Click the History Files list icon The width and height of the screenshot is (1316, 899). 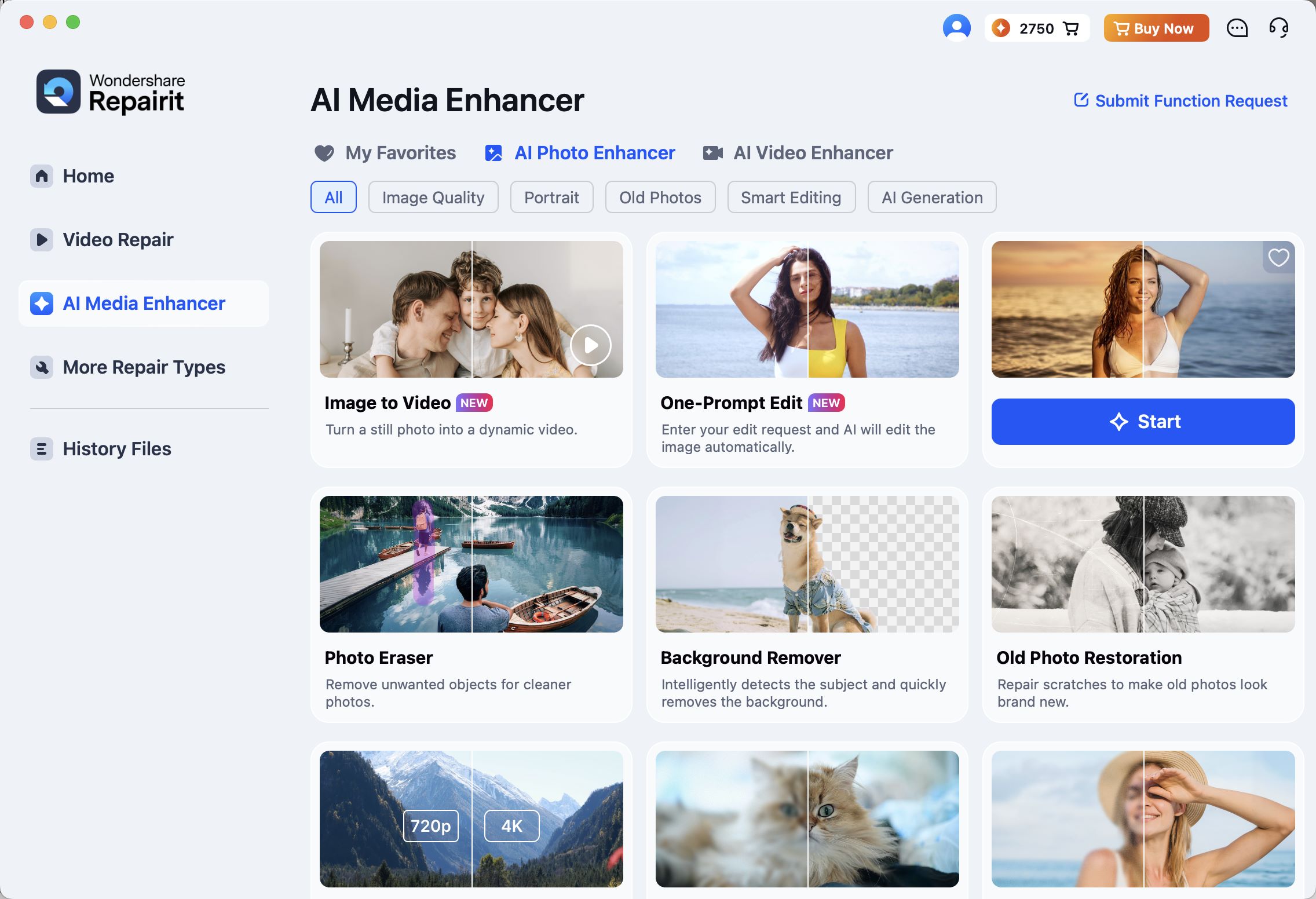(x=42, y=449)
